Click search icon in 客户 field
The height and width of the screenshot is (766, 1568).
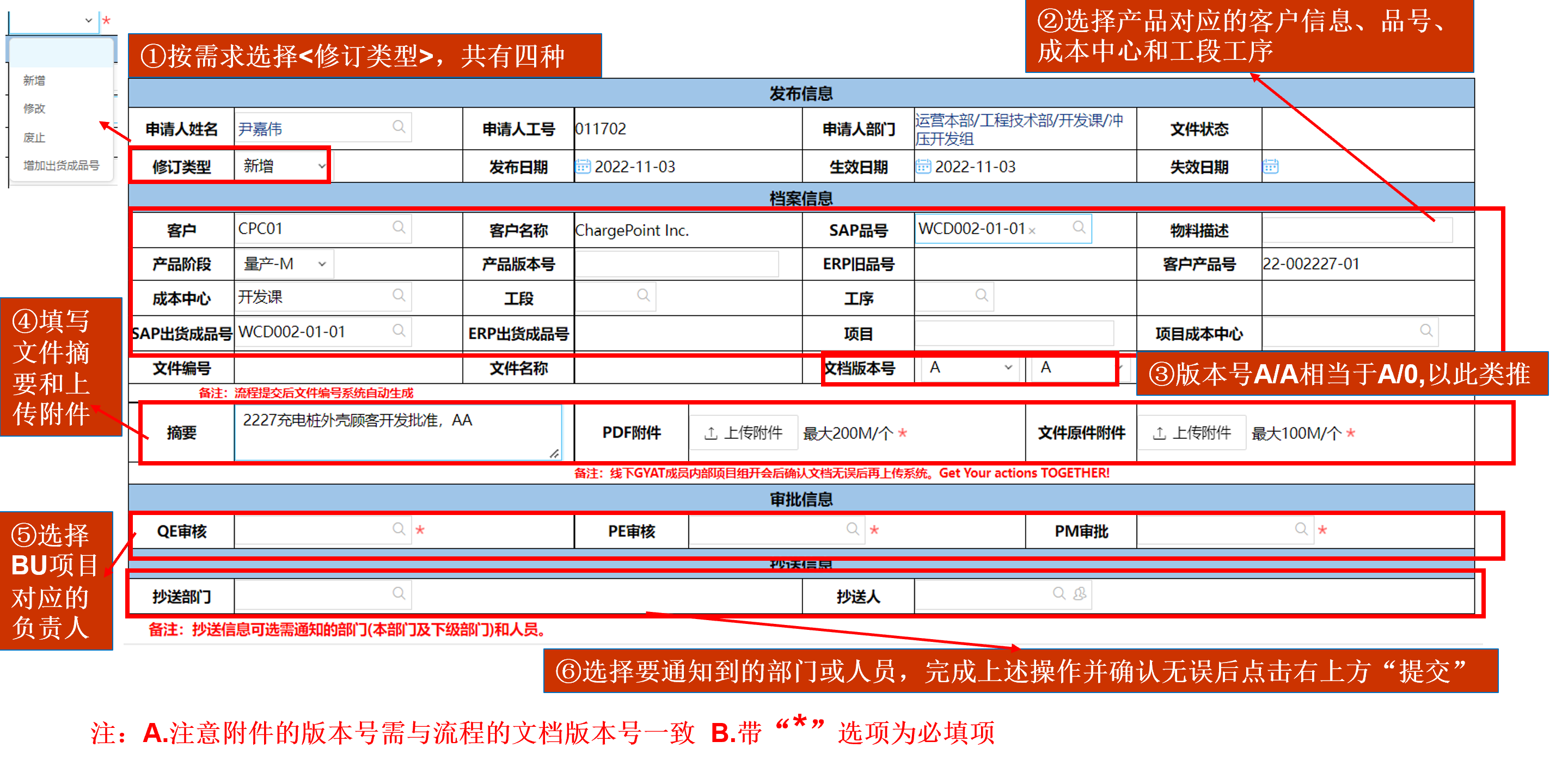399,227
